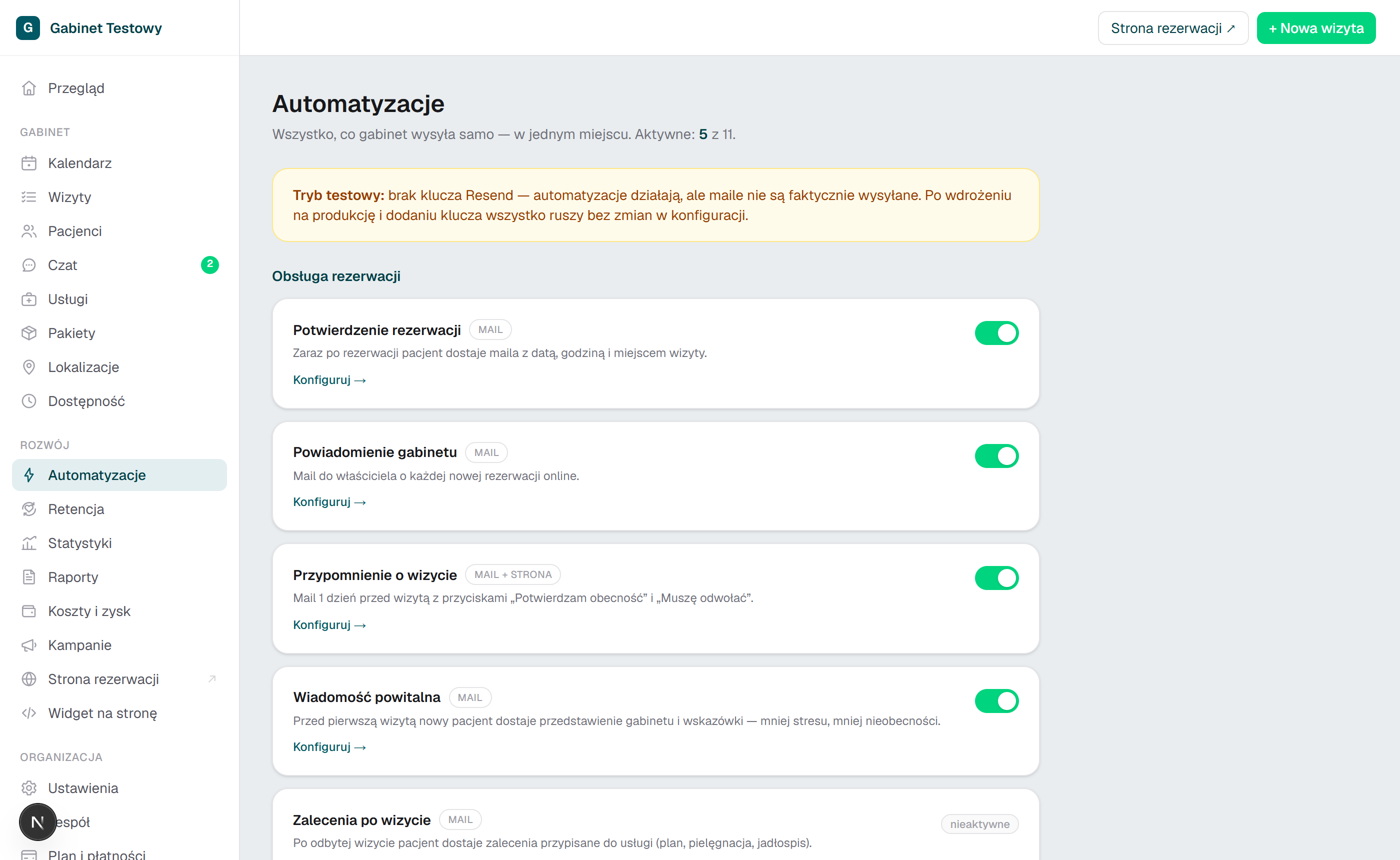Click the Czat speech bubble icon
This screenshot has height=860, width=1400.
click(29, 265)
